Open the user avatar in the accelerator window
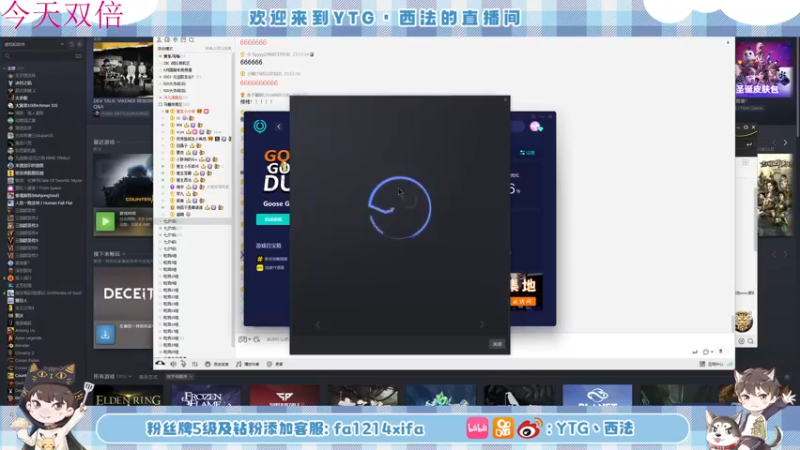 (x=535, y=127)
